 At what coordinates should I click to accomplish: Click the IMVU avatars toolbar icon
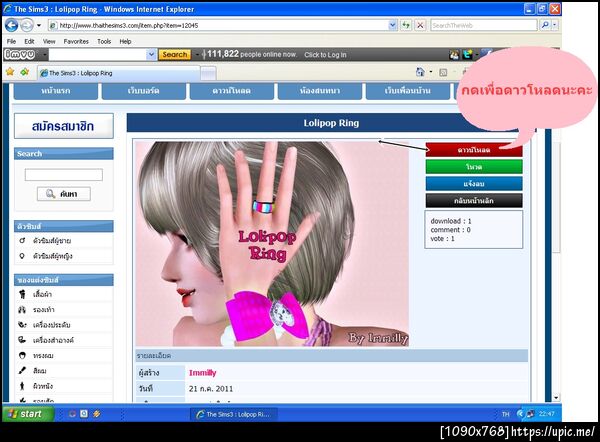pyautogui.click(x=454, y=55)
